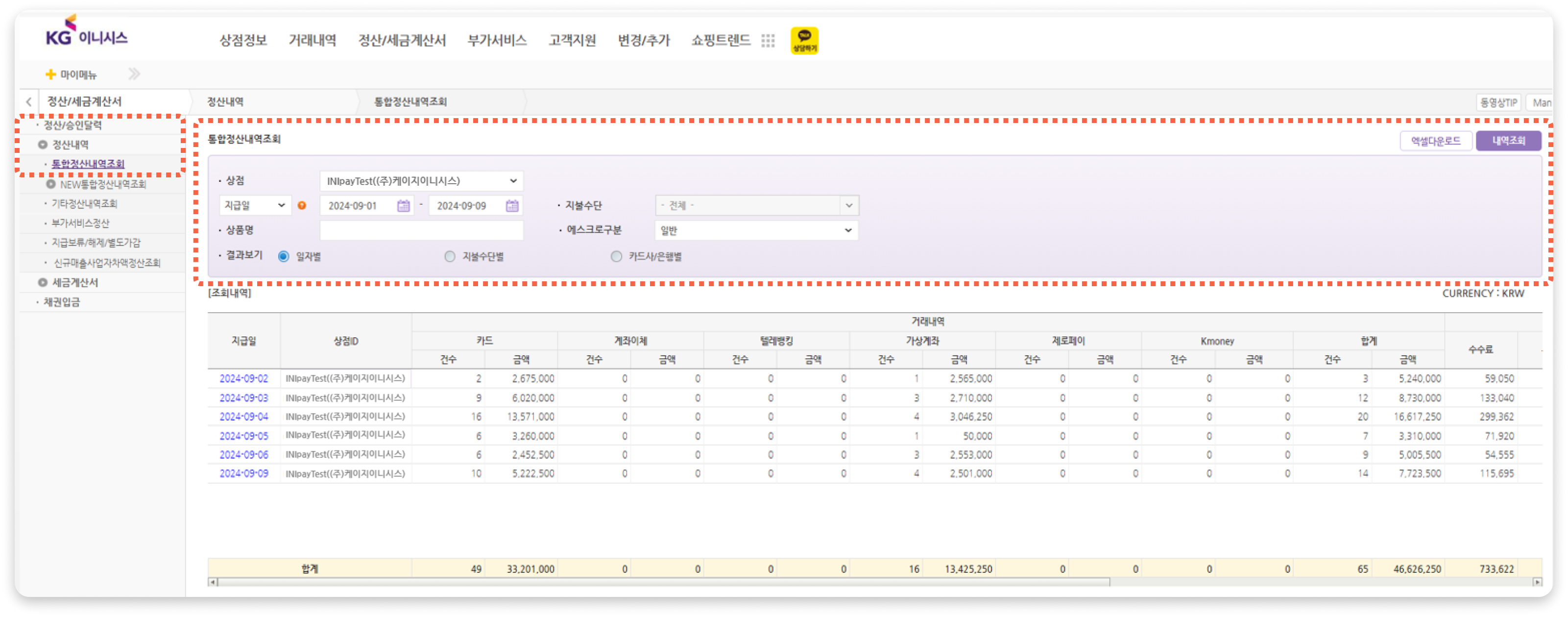The image size is (1568, 617).
Task: Open the 고객지원 top menu
Action: point(572,40)
